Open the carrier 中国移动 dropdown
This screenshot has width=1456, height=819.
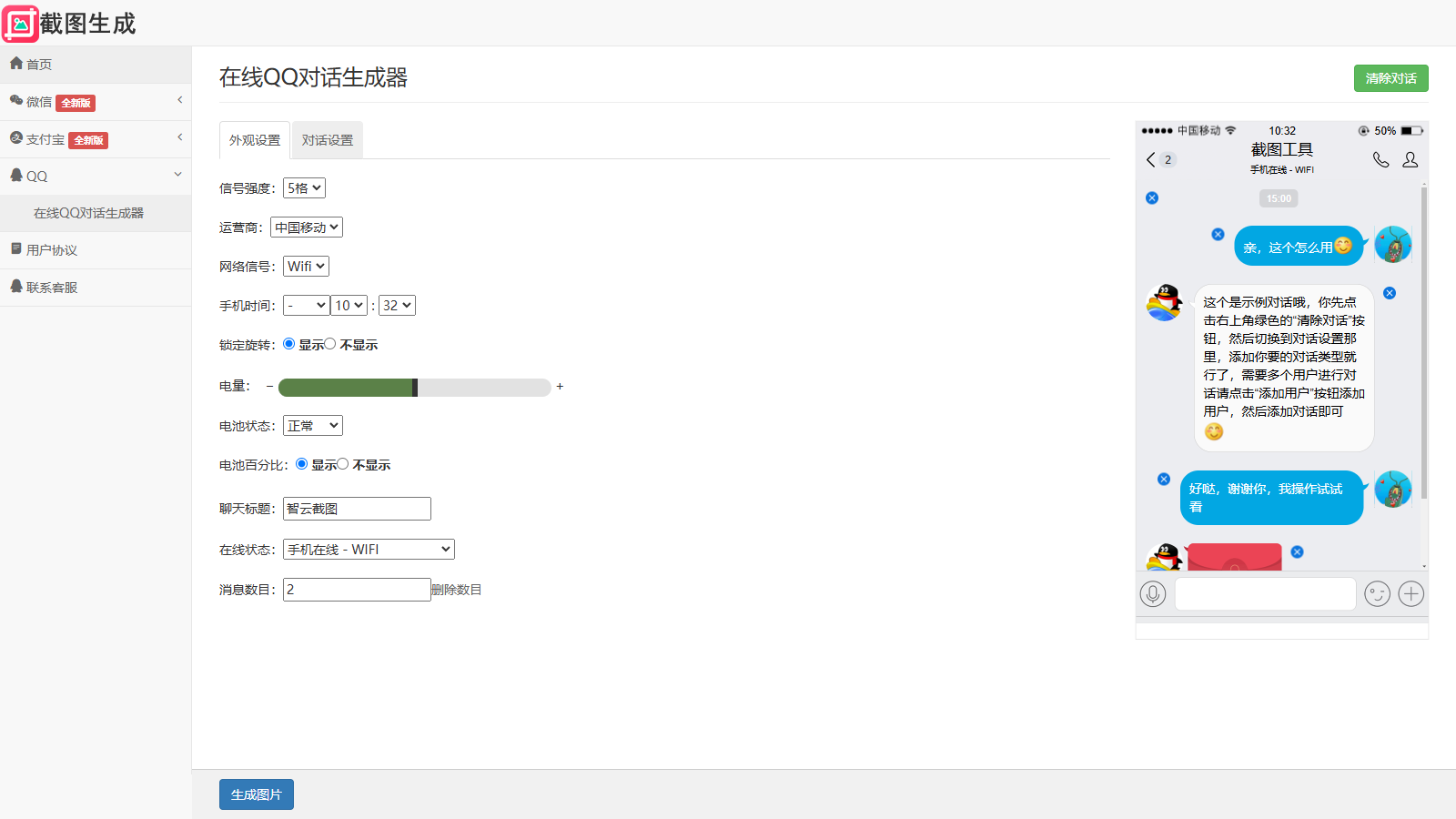(307, 227)
